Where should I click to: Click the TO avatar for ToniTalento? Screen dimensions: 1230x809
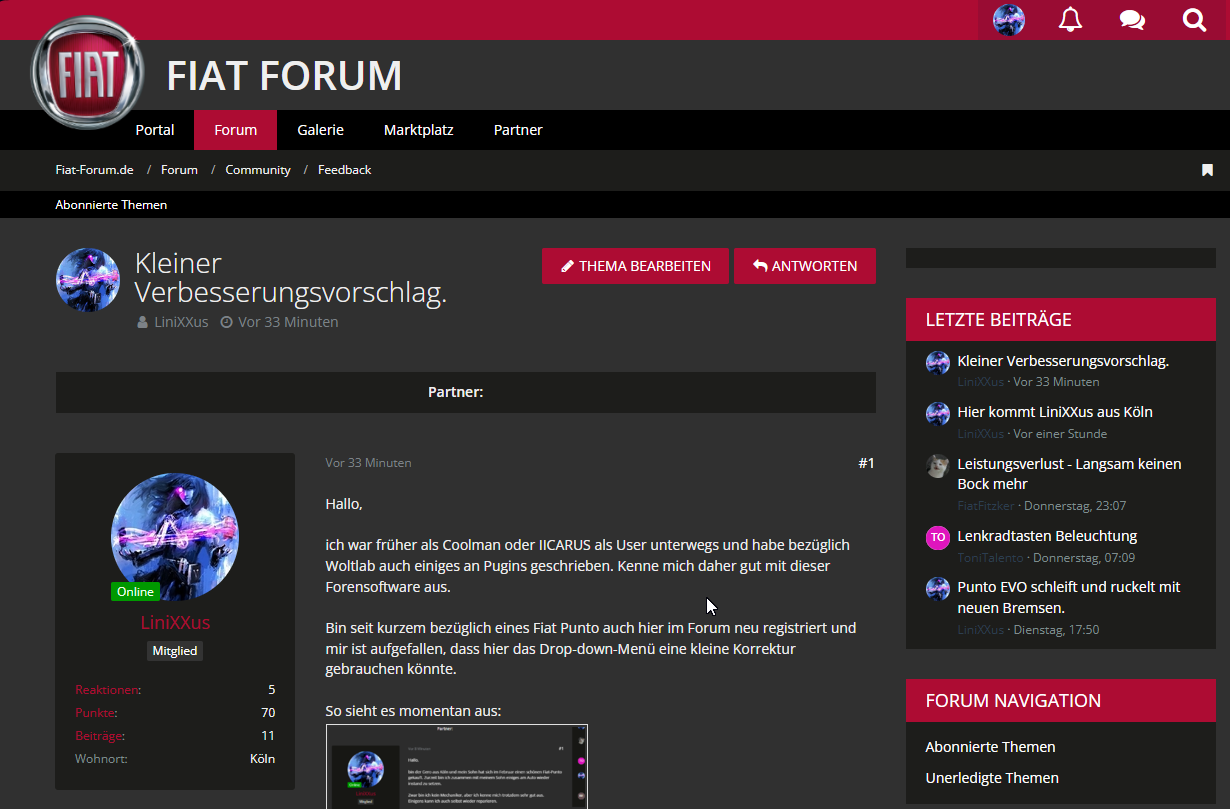[x=937, y=537]
